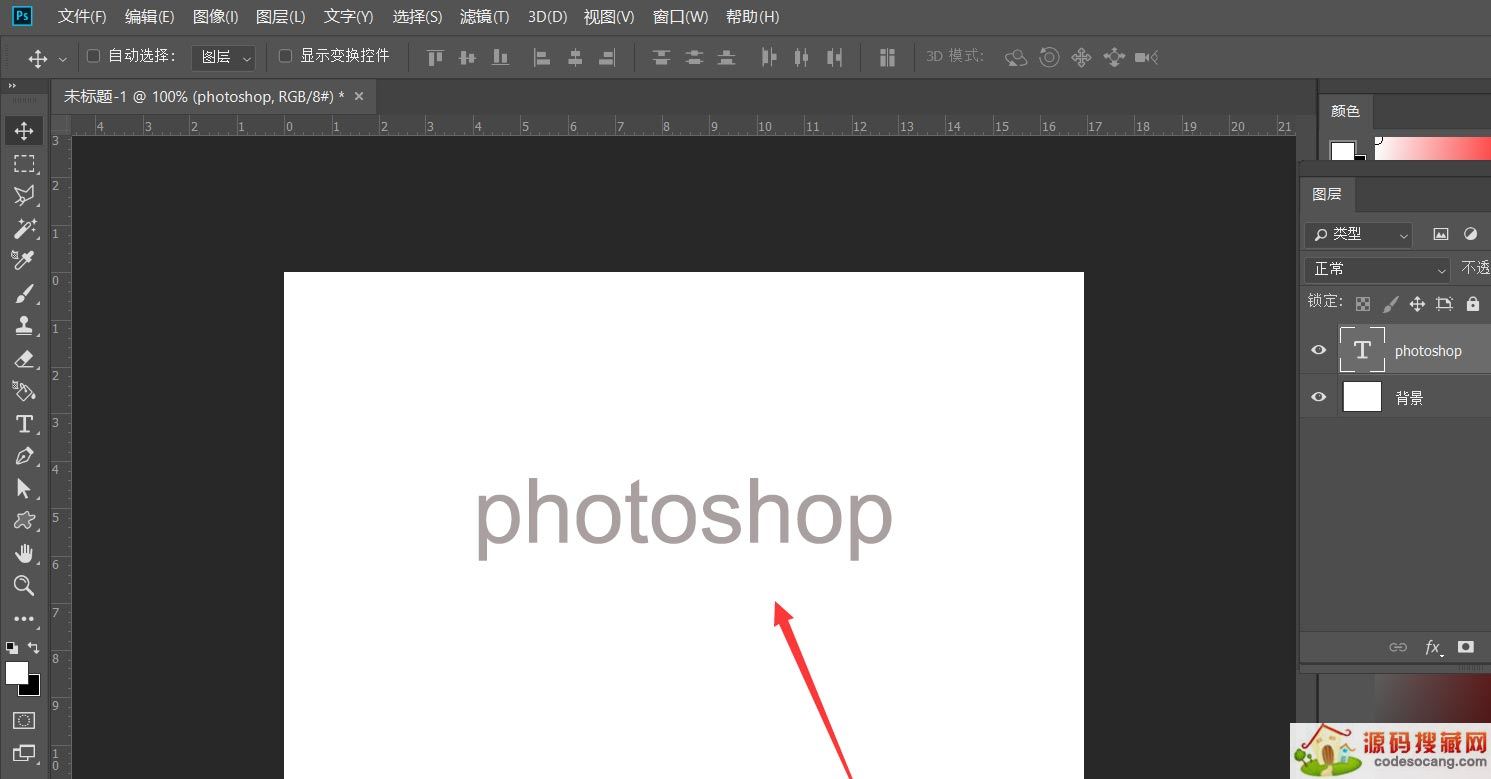
Task: Align top edges in options bar
Action: point(435,58)
